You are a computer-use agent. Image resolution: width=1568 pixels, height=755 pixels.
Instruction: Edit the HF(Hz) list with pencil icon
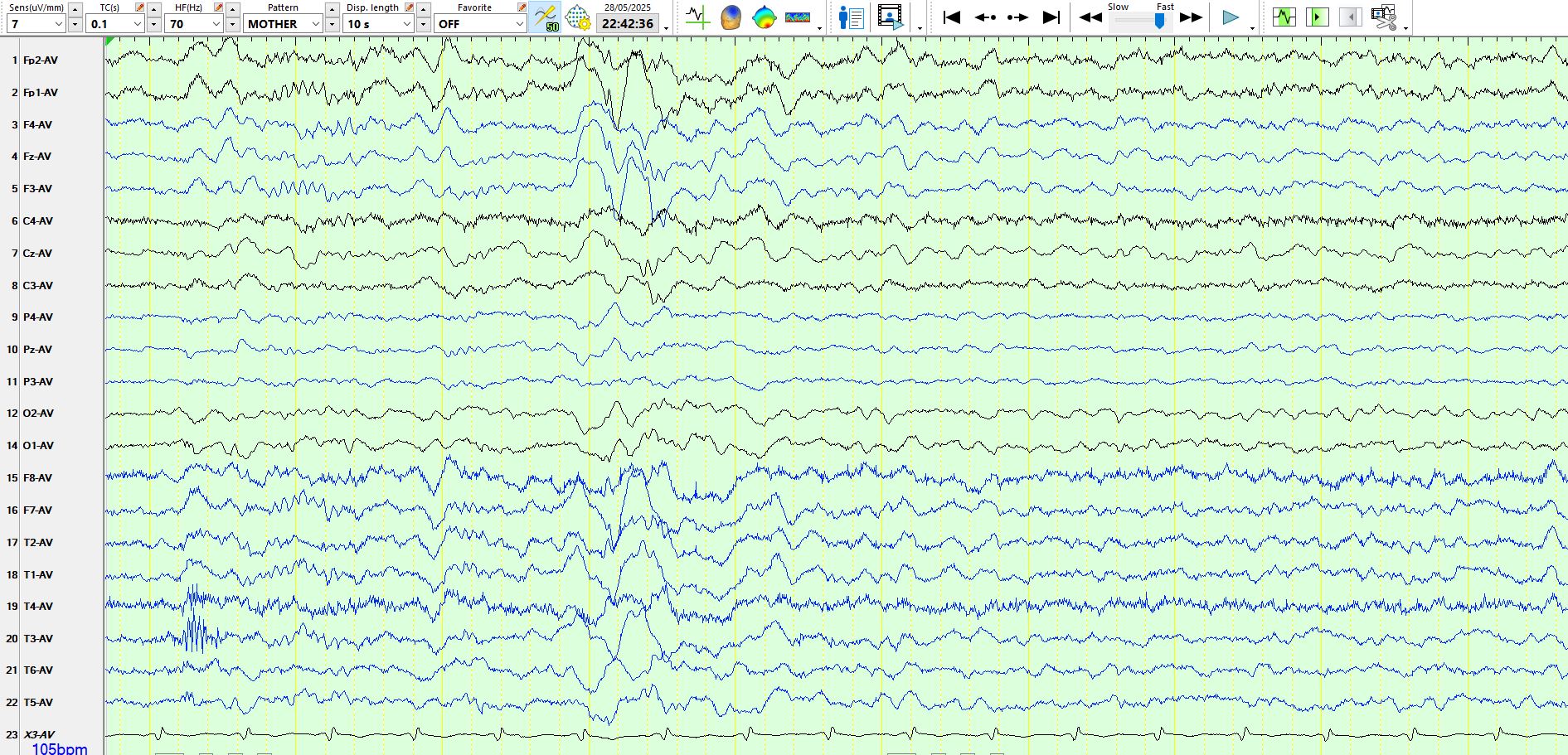point(218,7)
